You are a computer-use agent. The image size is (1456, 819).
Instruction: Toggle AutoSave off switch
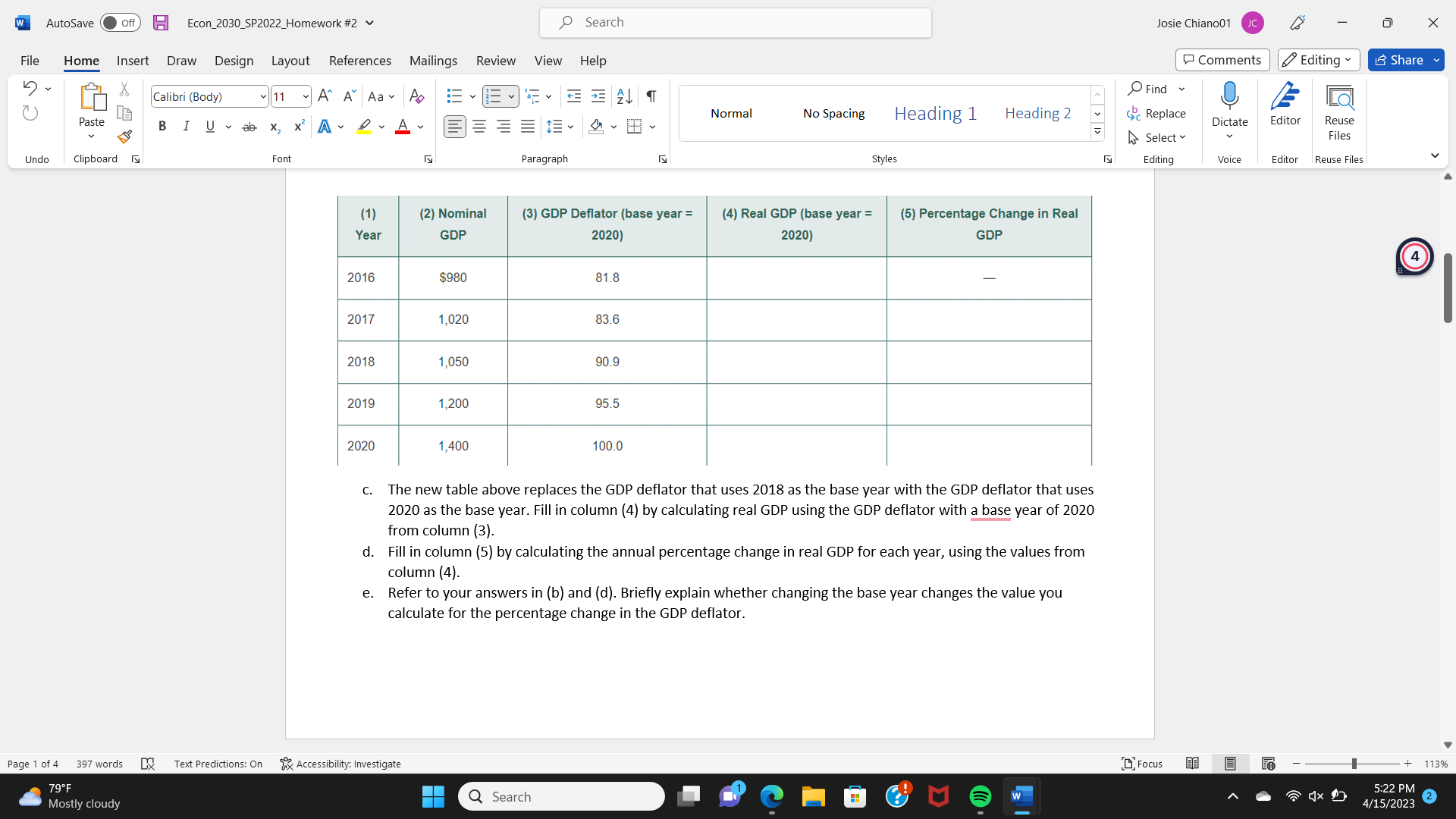(x=120, y=23)
